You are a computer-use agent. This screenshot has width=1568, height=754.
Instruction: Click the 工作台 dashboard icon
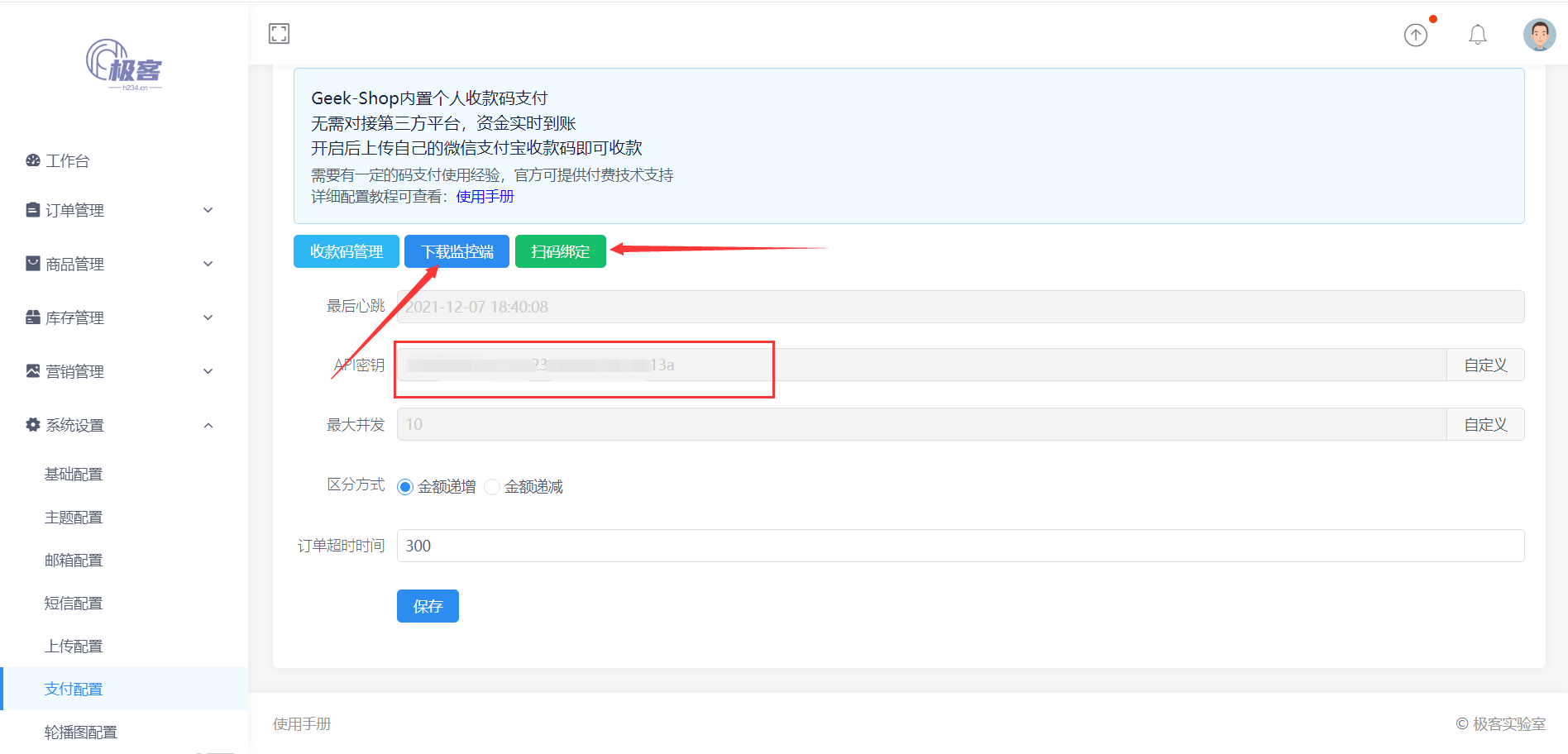[33, 160]
